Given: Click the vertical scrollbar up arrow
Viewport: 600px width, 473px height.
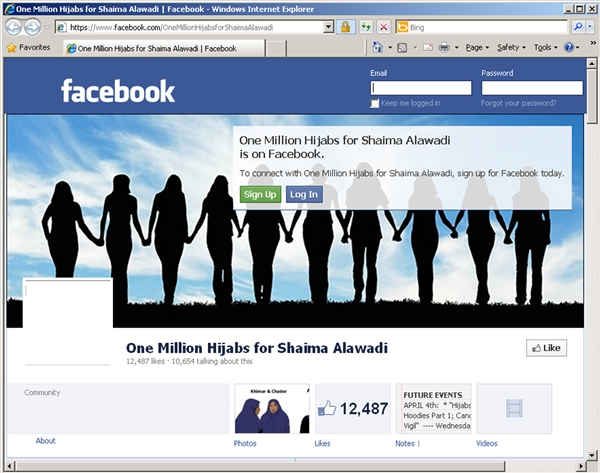Looking at the screenshot, I should pos(592,63).
